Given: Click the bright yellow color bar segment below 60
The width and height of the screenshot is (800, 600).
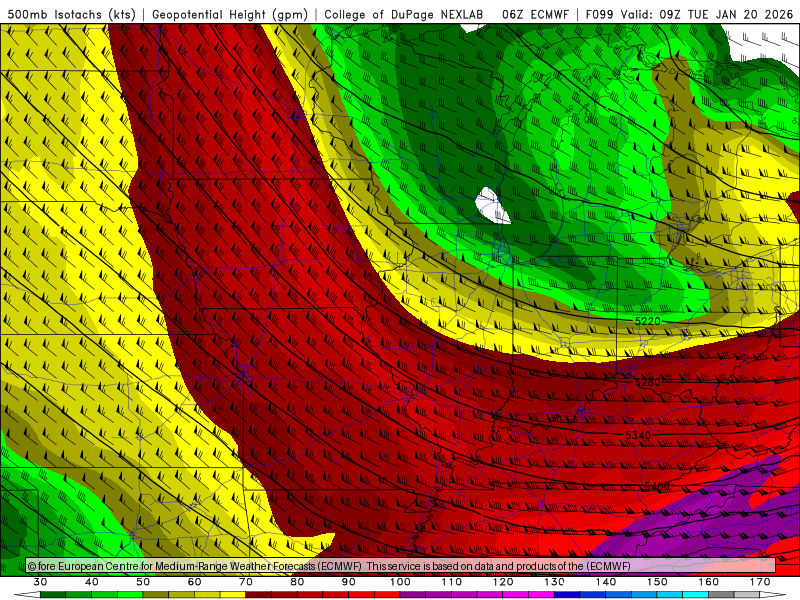Looking at the screenshot, I should click(x=233, y=595).
